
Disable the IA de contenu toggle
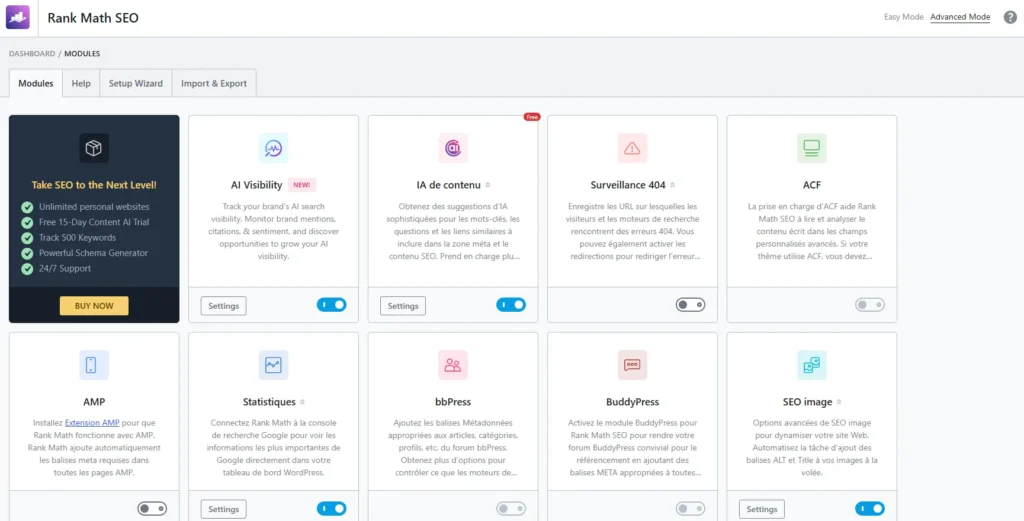[511, 305]
